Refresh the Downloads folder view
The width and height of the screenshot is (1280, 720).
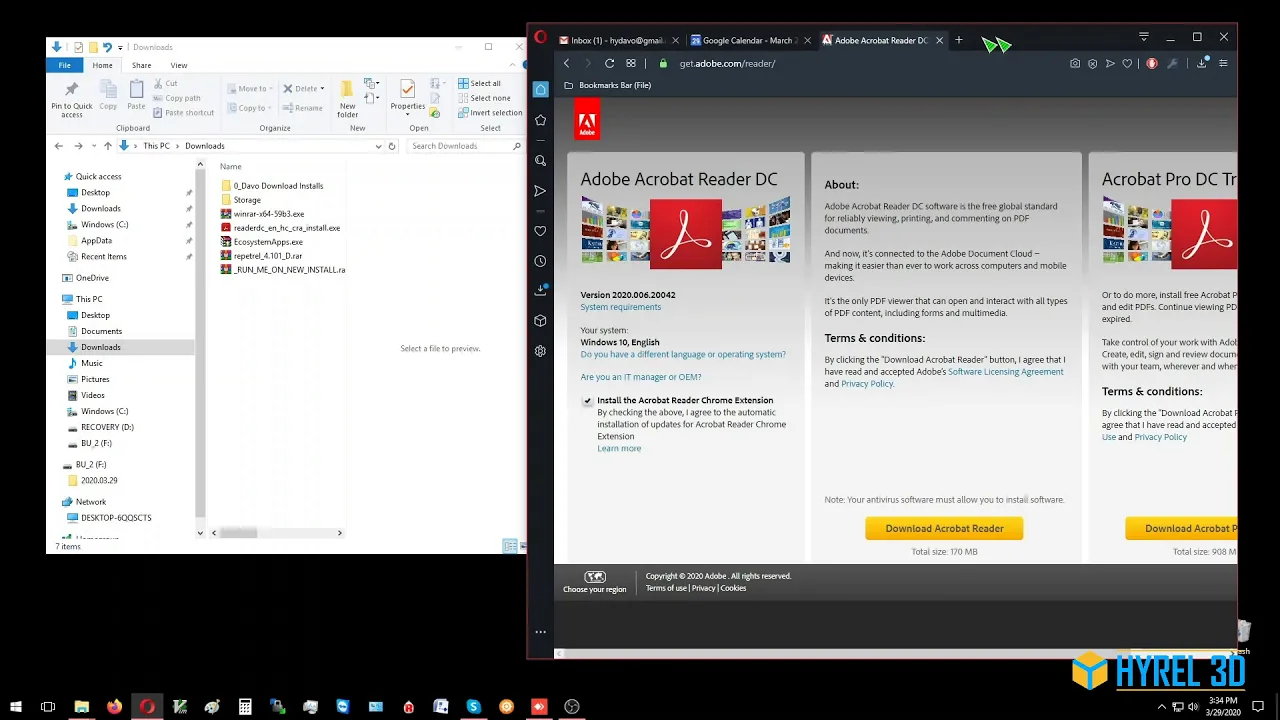tap(392, 146)
